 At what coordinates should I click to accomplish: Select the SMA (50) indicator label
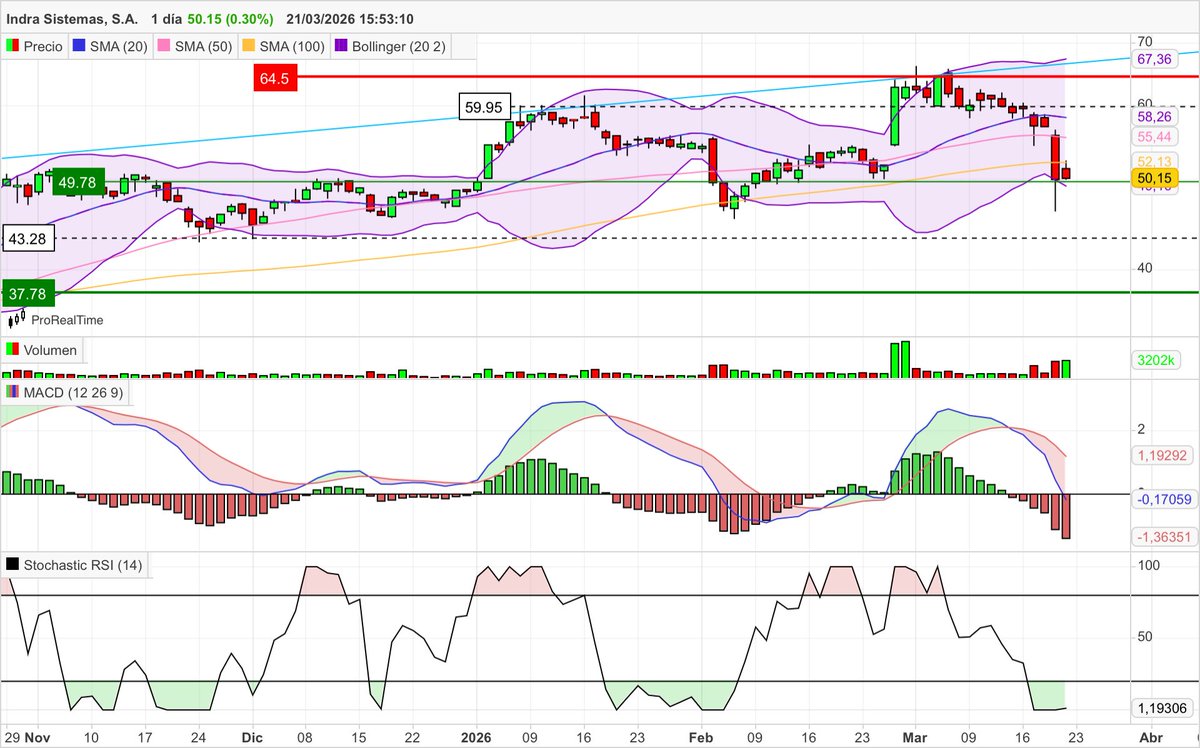[203, 46]
